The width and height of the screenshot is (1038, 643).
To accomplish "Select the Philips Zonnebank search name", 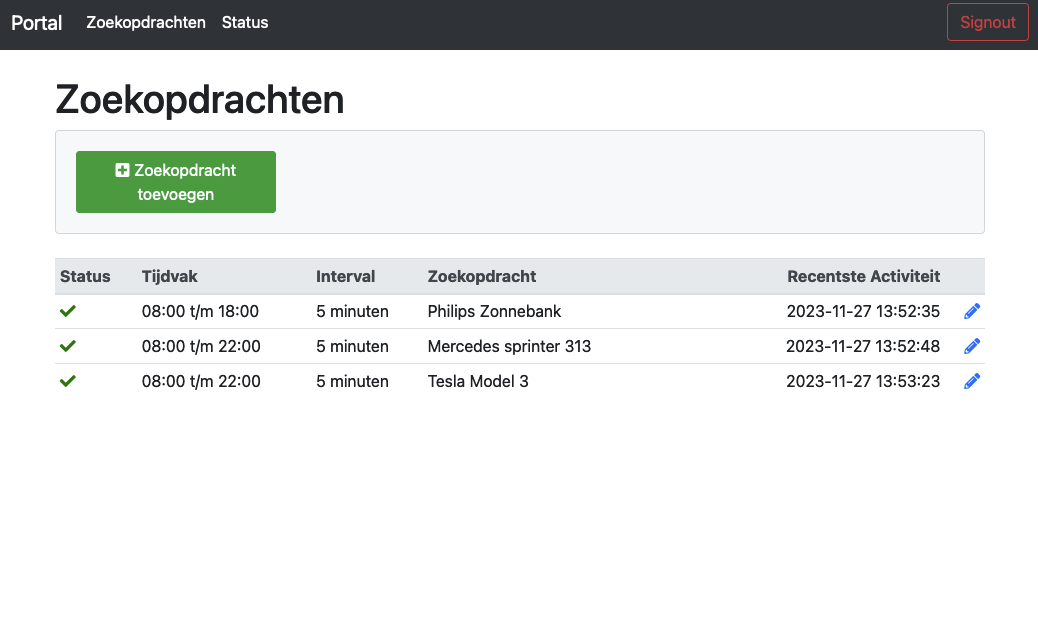I will click(494, 311).
